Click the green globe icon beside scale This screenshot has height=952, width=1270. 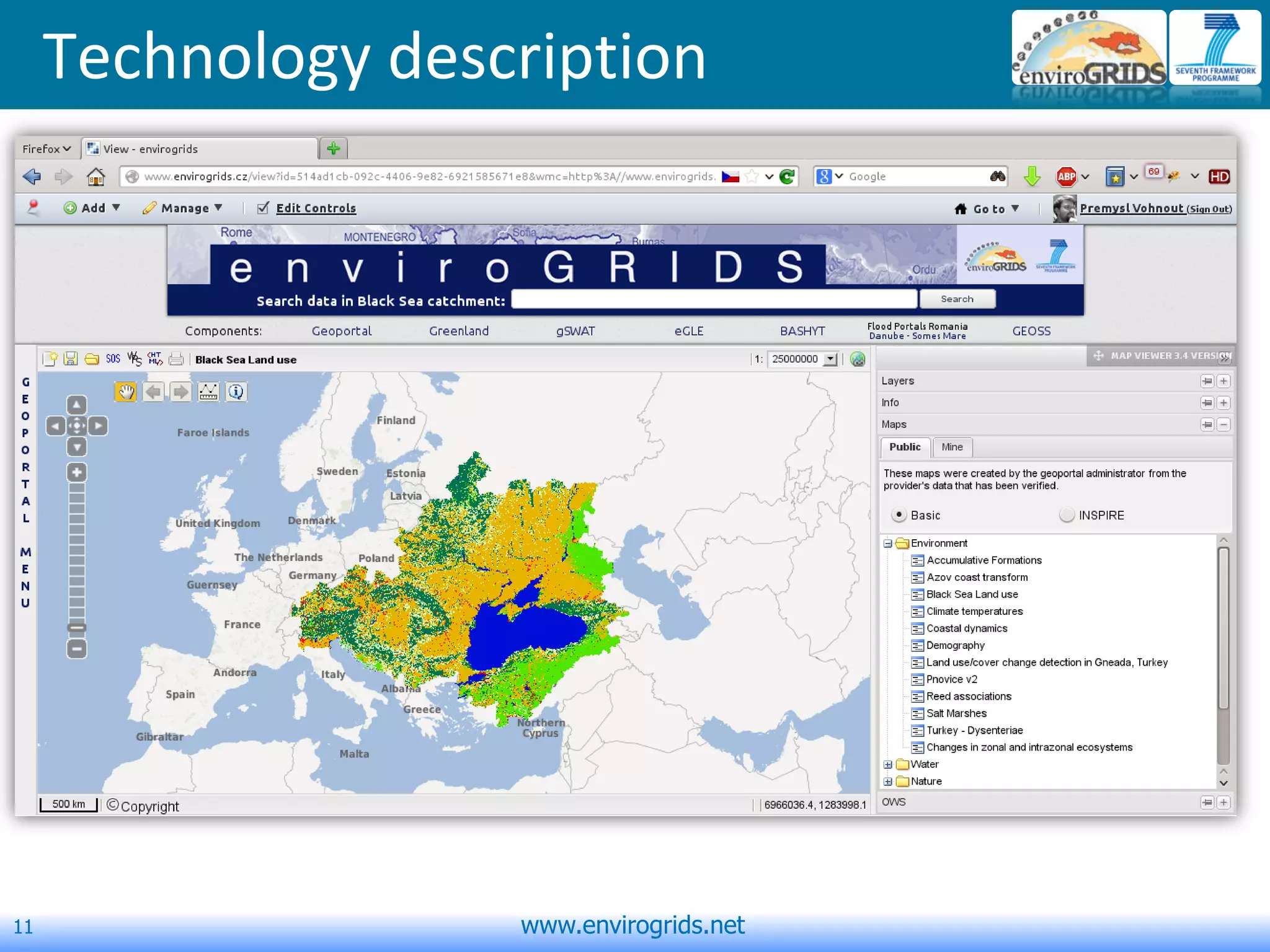coord(858,359)
